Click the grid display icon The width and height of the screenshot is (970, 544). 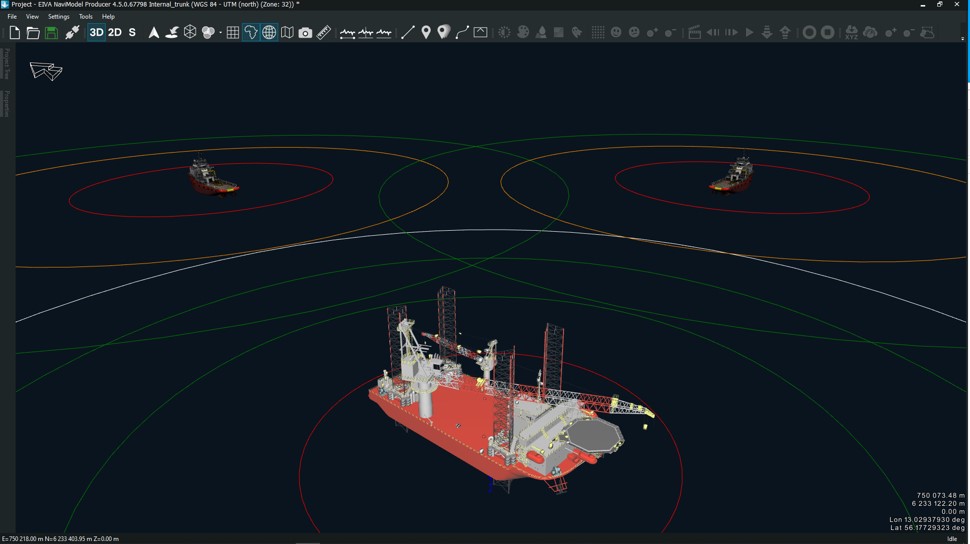(233, 33)
